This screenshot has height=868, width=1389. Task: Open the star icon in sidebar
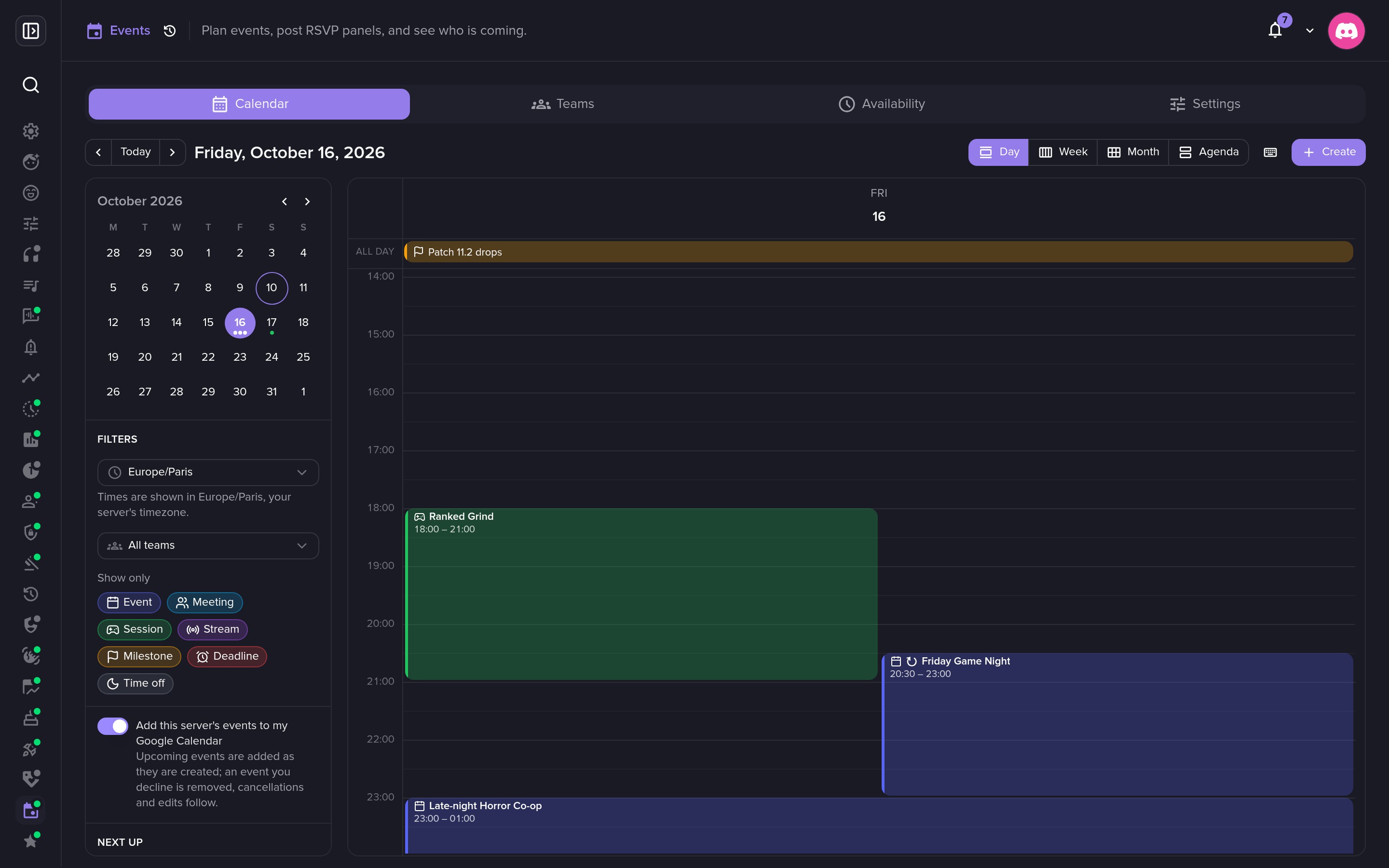[x=30, y=841]
